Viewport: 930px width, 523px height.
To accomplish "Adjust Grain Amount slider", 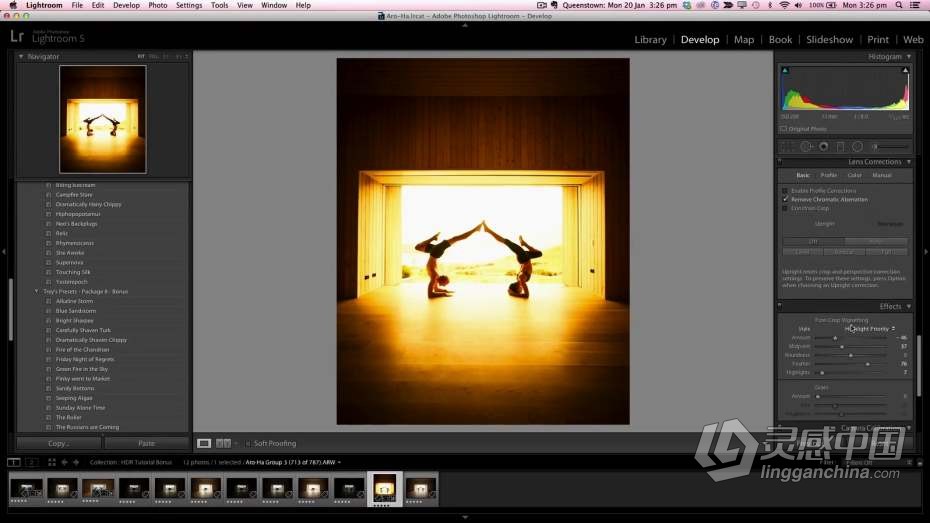I will [818, 396].
